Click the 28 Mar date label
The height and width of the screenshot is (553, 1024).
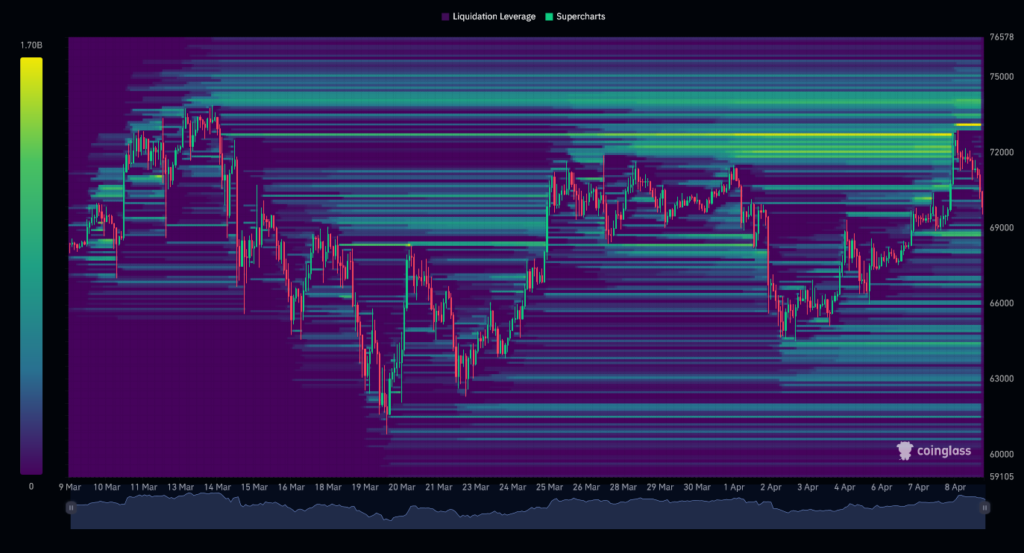pyautogui.click(x=623, y=487)
